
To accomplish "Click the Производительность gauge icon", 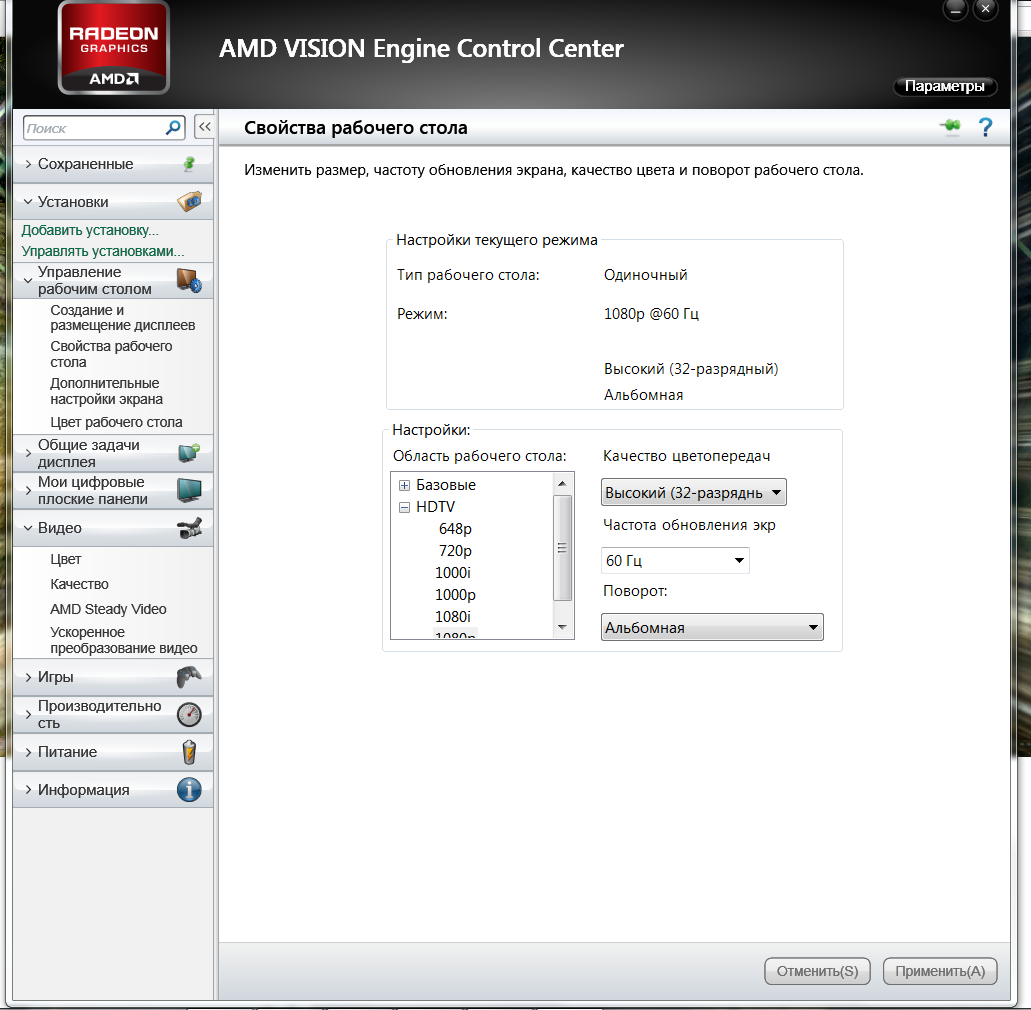I will [x=189, y=715].
